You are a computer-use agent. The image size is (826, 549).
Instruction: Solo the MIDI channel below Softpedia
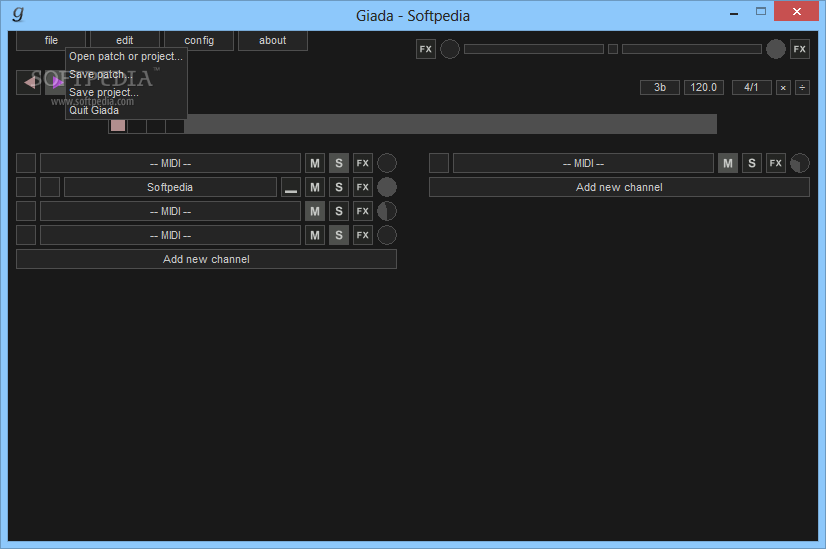point(339,211)
